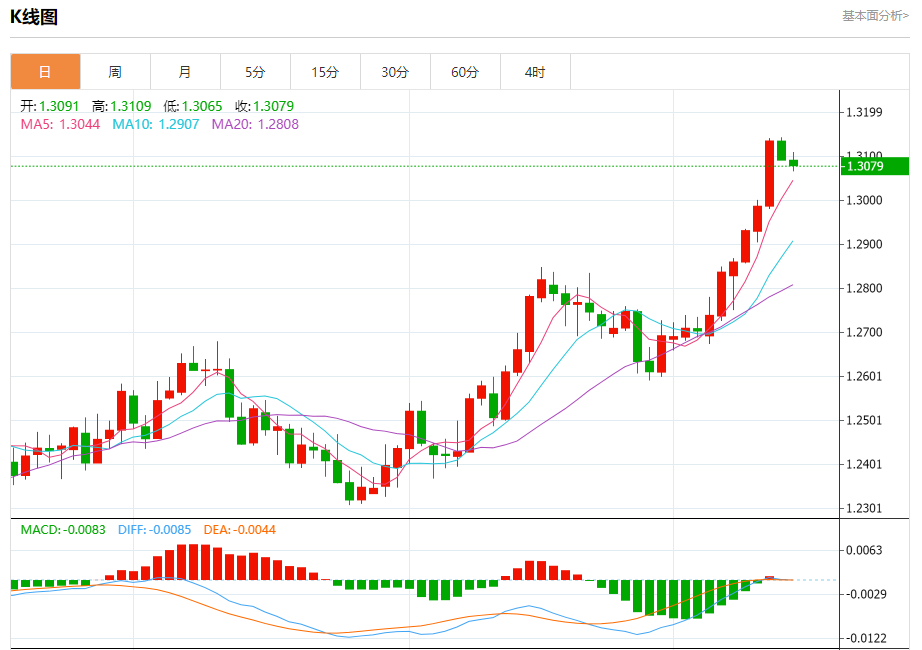Click the tallest red candlestick near 1.31
This screenshot has height=650, width=922.
769,174
